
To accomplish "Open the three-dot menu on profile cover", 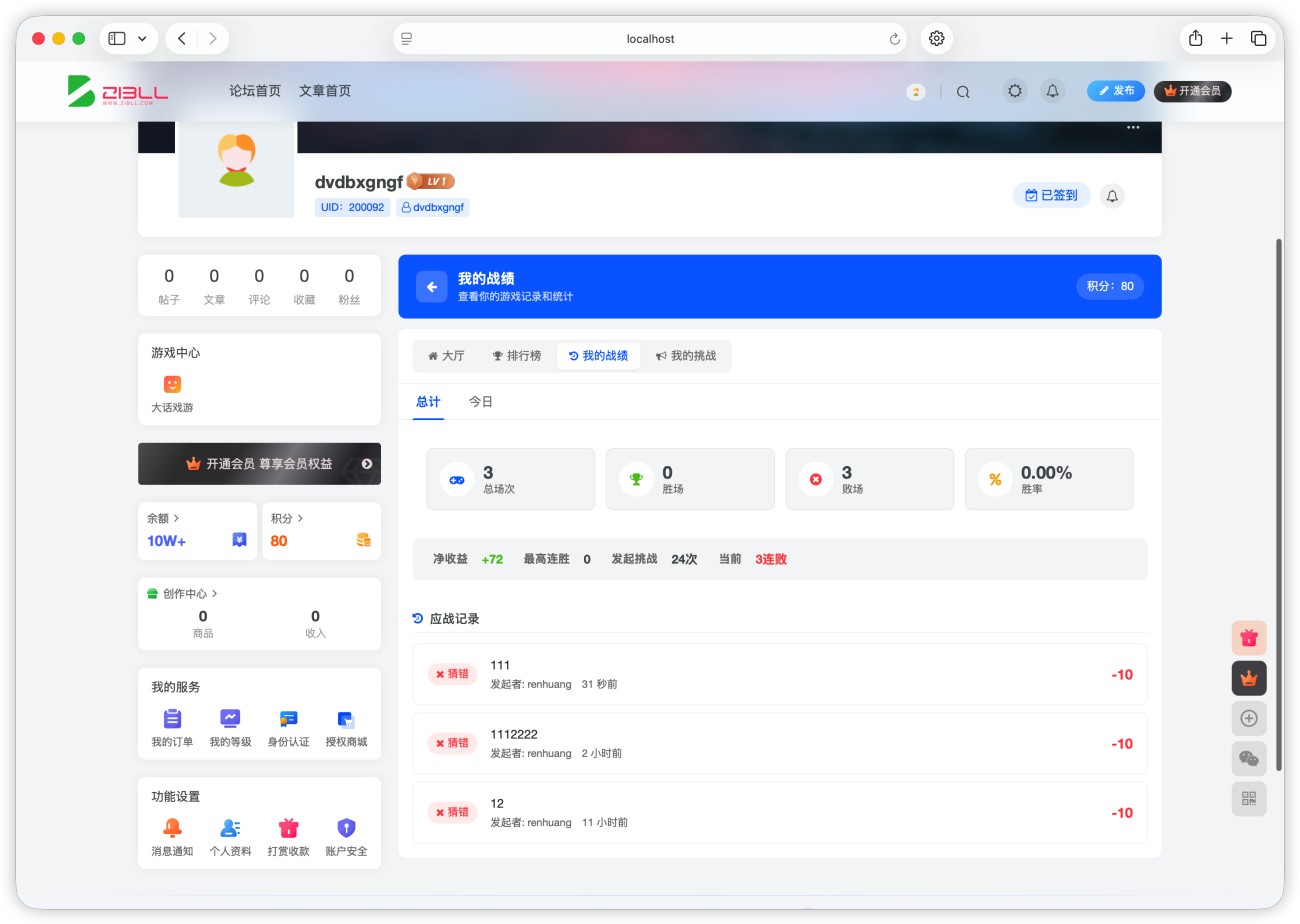I will click(x=1133, y=127).
